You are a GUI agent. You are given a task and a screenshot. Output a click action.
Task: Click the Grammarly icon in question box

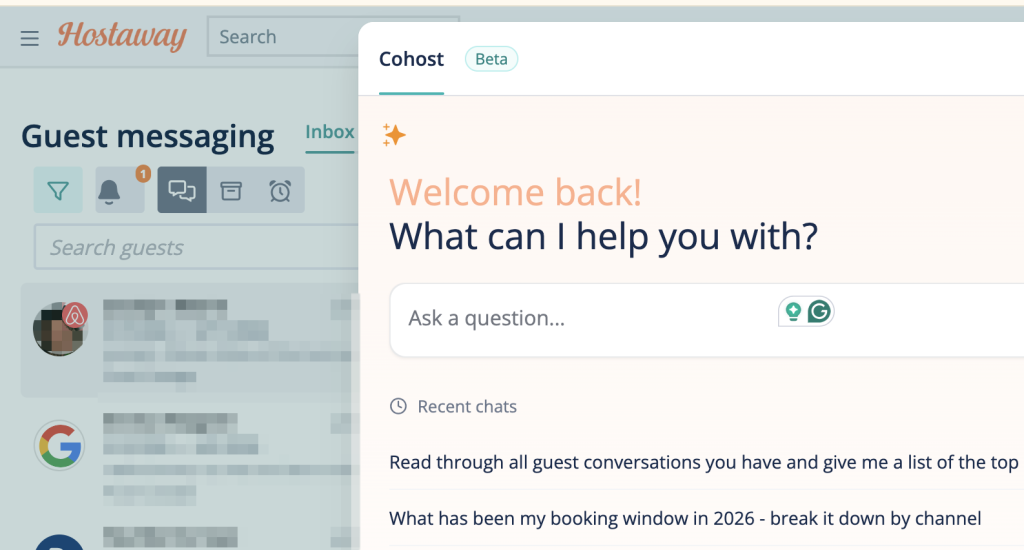pos(819,312)
